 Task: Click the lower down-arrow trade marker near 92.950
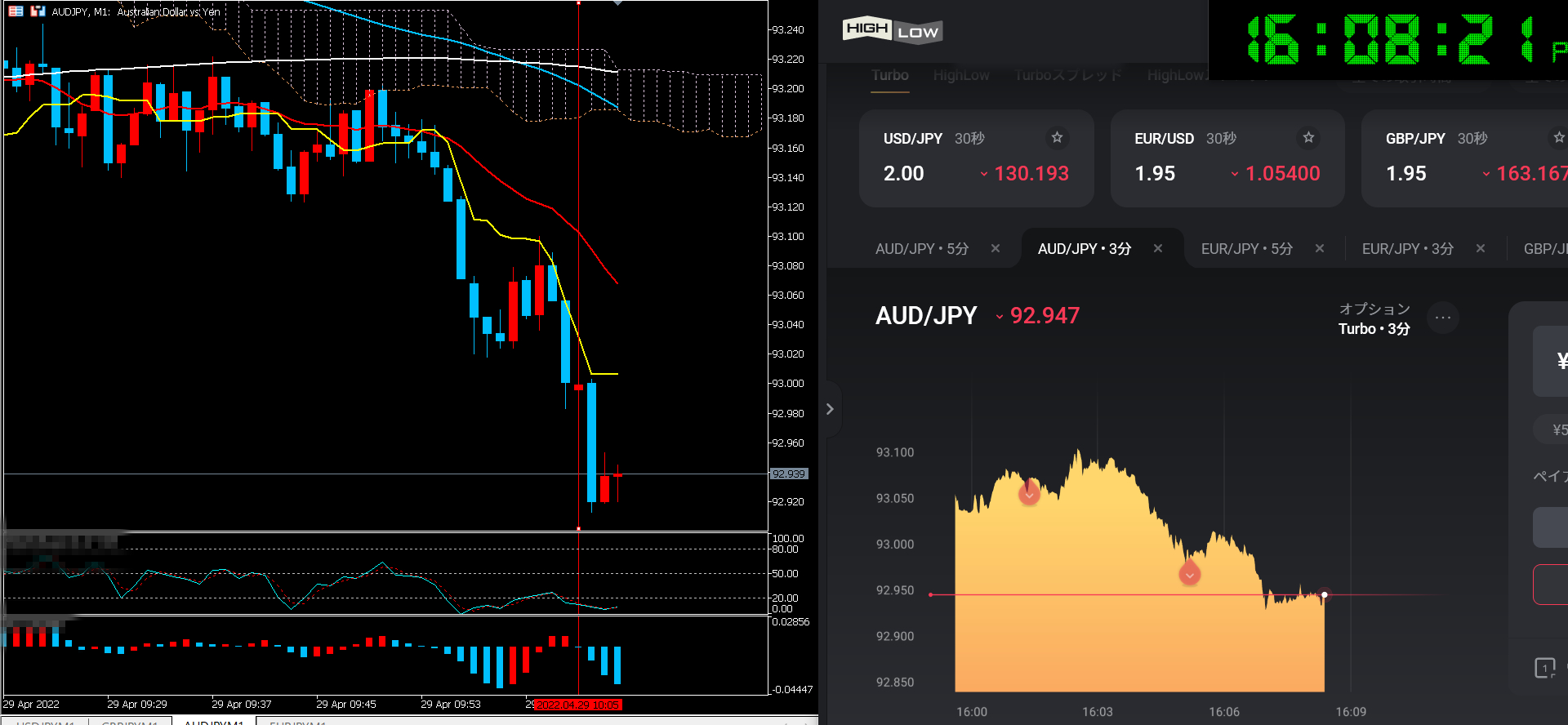[x=1190, y=574]
